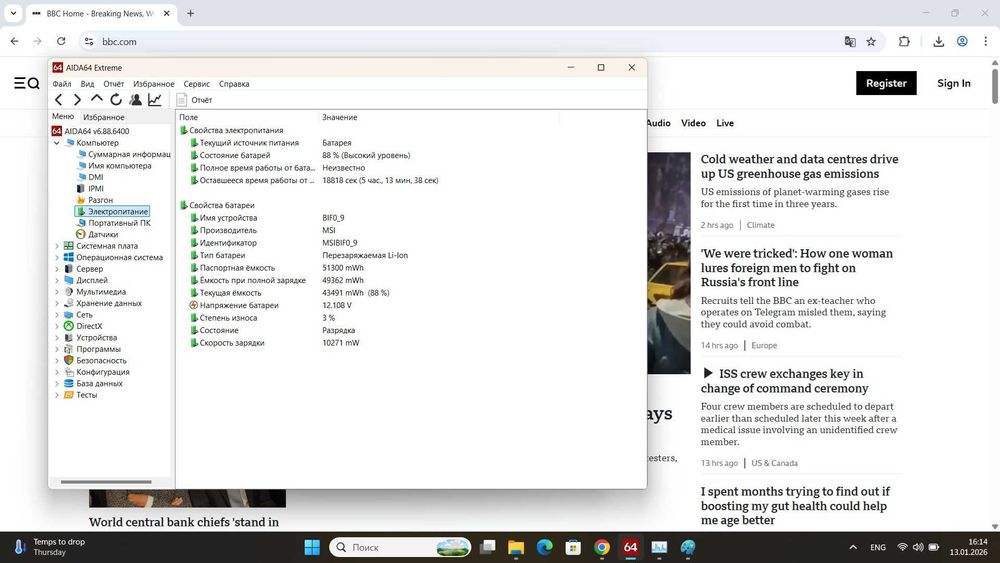
Task: Expand the Сервер tree node
Action: 57,269
